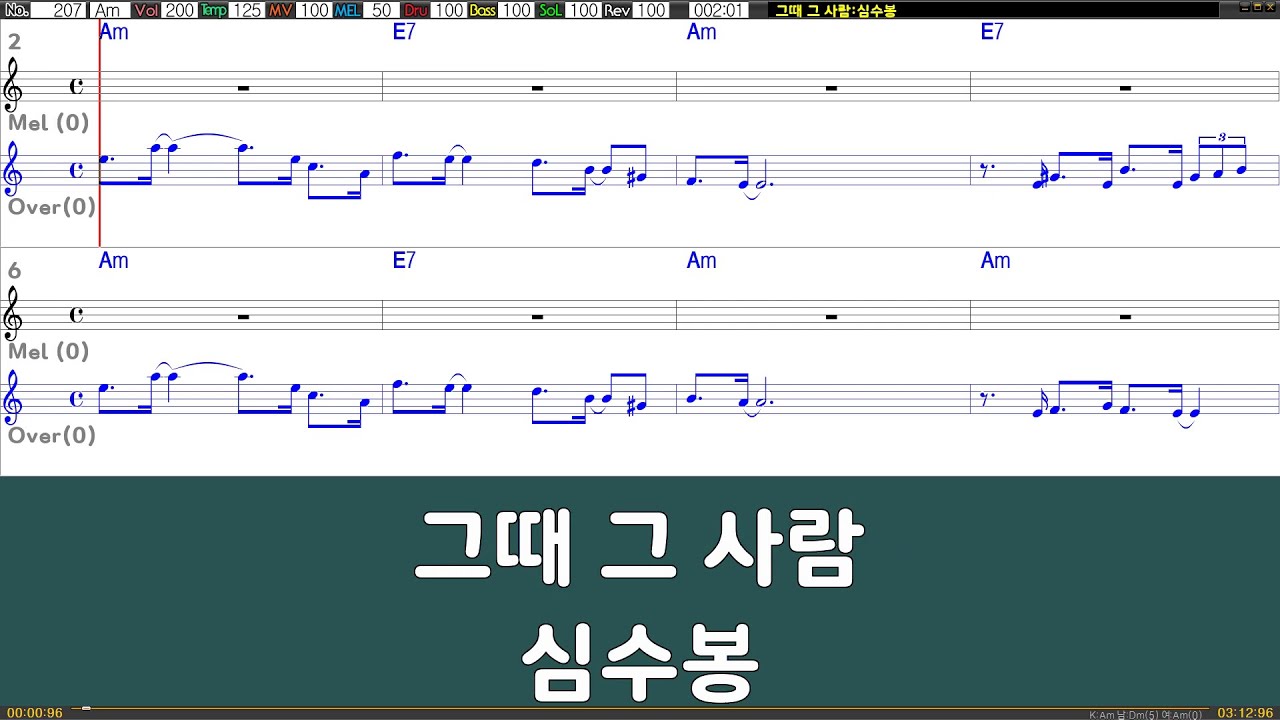Click the orange MV label icon
The image size is (1280, 720).
[280, 10]
